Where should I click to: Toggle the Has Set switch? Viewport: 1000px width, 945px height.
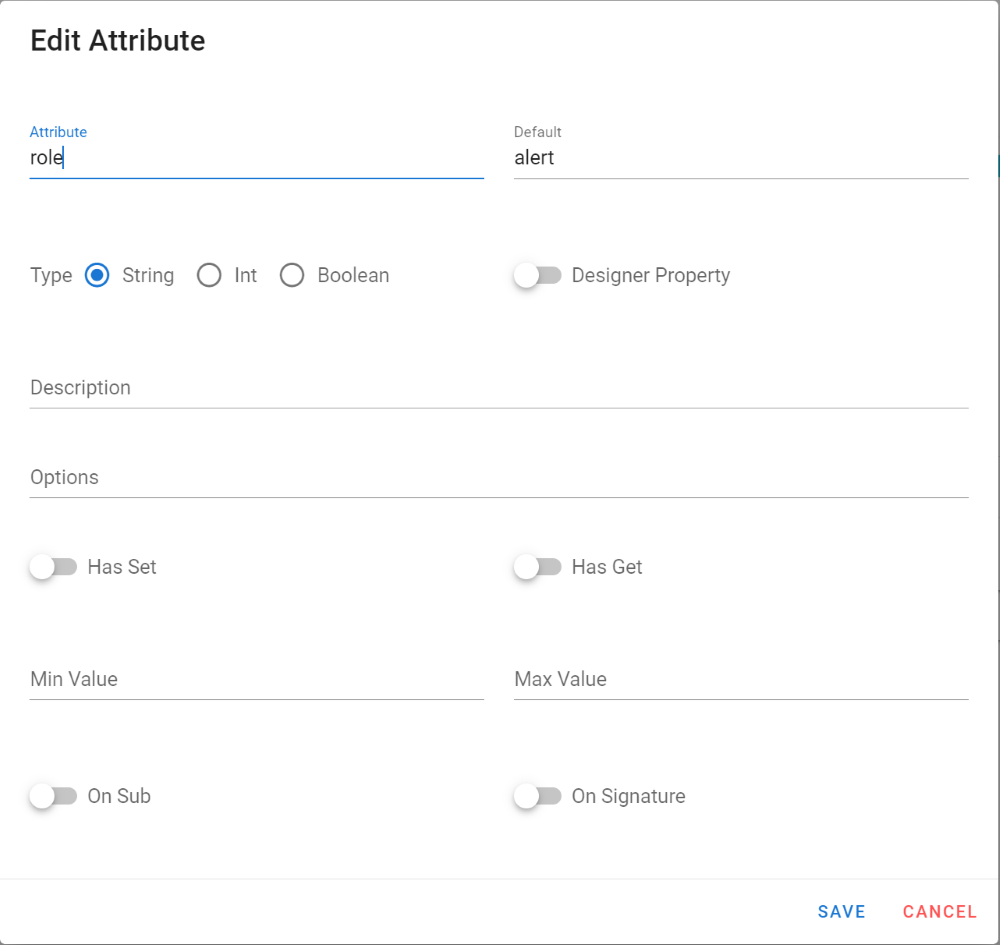tap(54, 567)
